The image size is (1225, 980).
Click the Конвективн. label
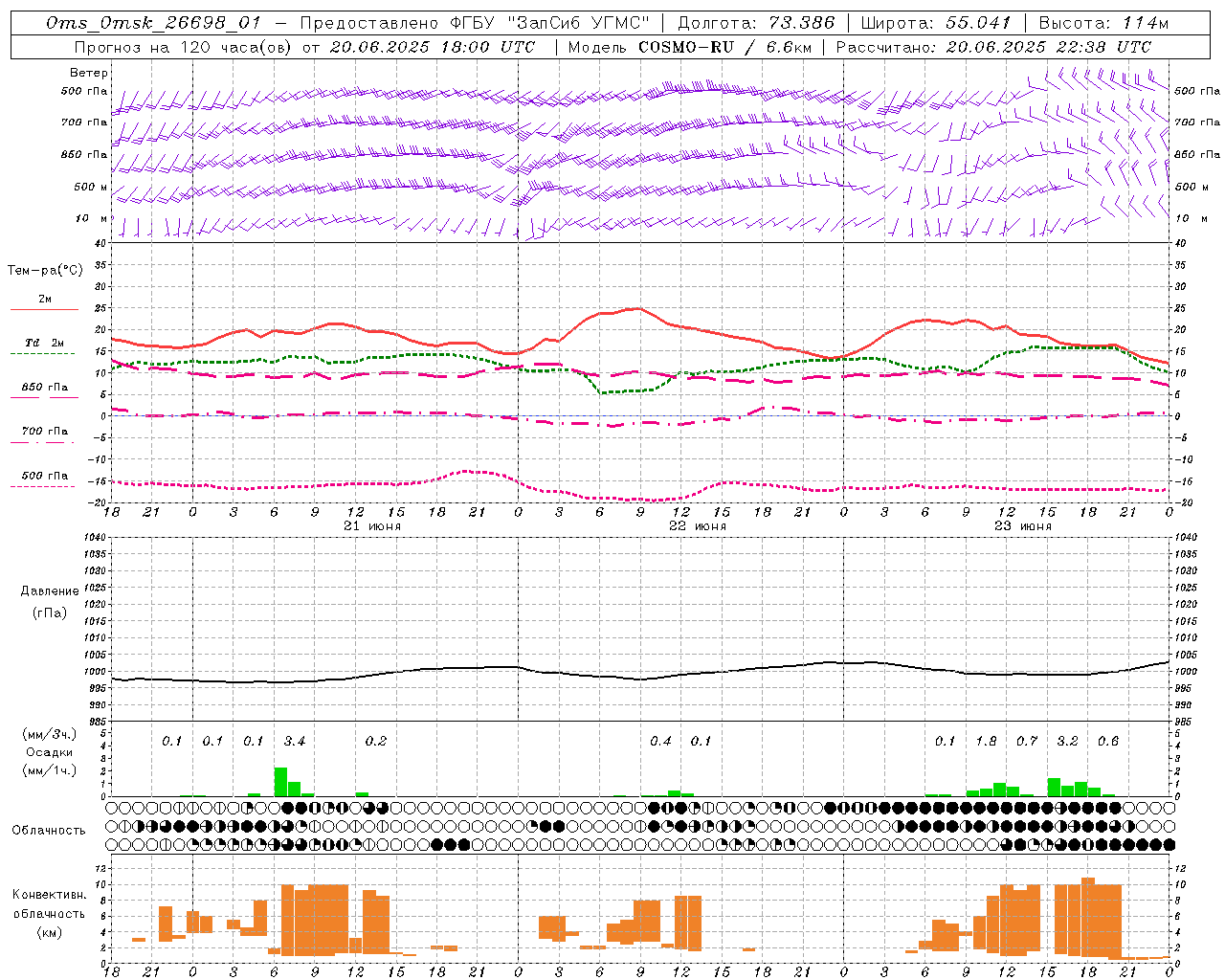(x=50, y=895)
